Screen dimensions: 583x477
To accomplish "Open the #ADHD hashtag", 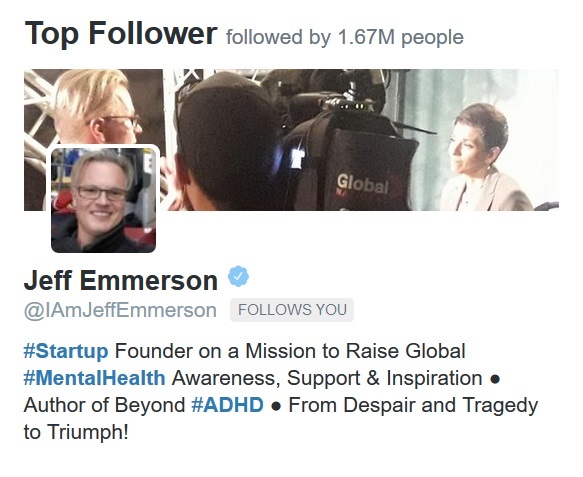I will coord(228,405).
